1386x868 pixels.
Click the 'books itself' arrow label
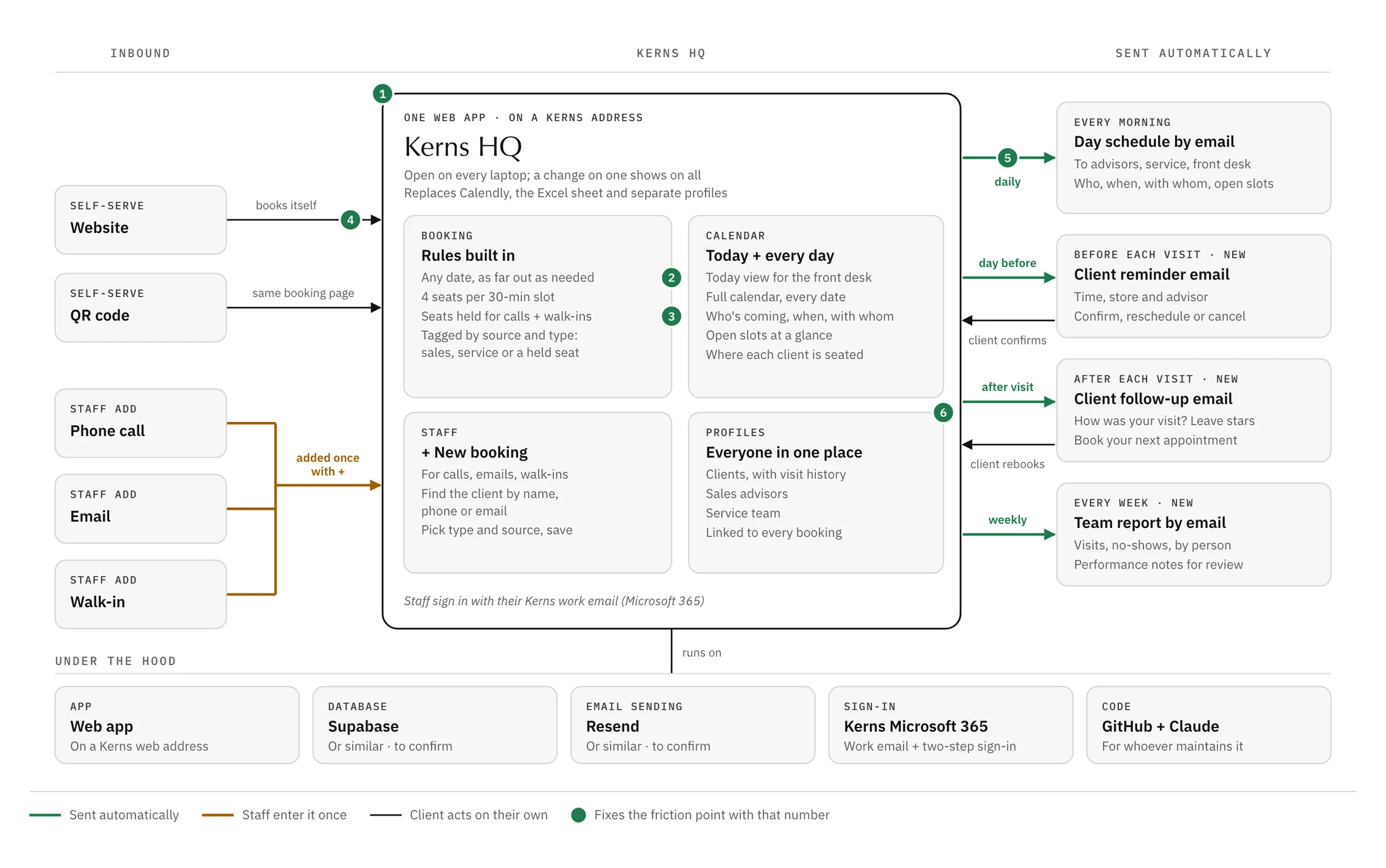point(286,205)
